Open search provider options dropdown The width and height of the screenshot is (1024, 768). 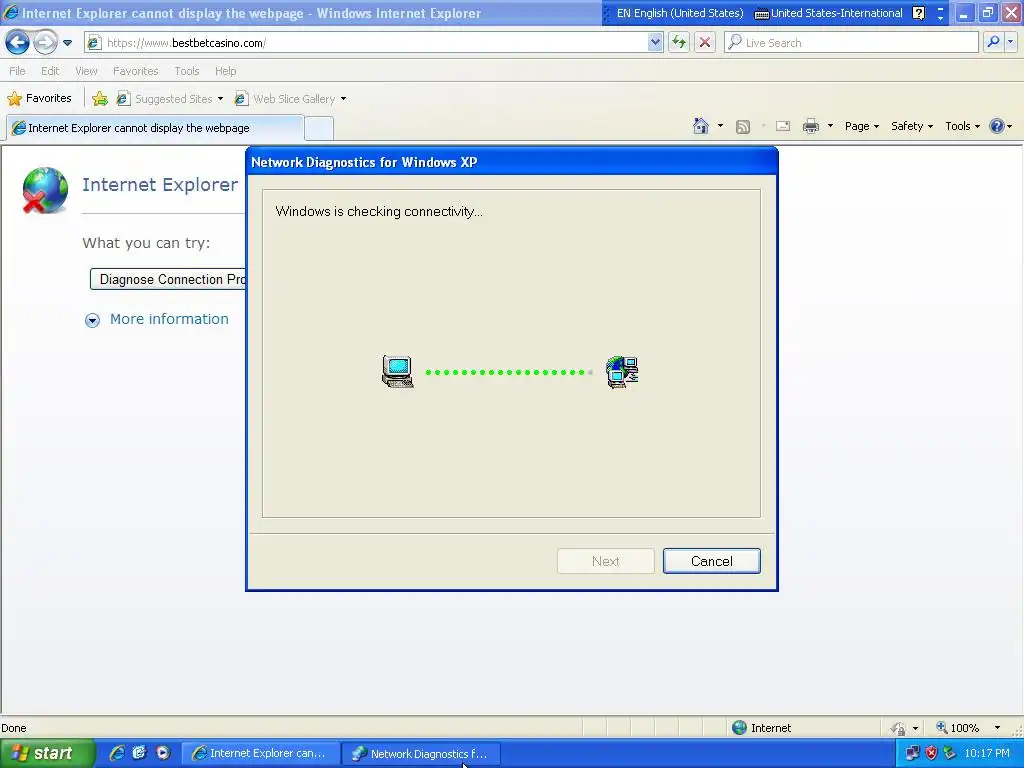click(1011, 43)
